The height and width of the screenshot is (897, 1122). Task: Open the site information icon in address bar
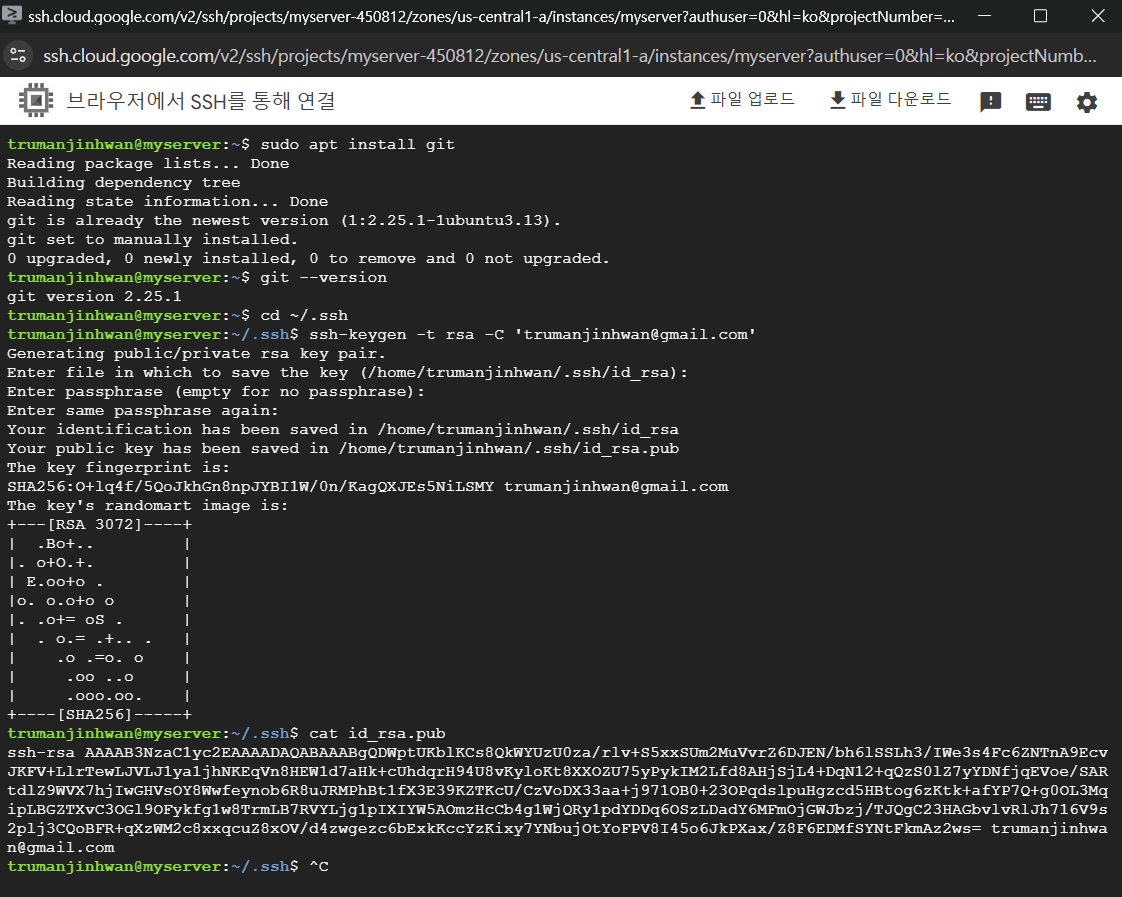tap(18, 57)
